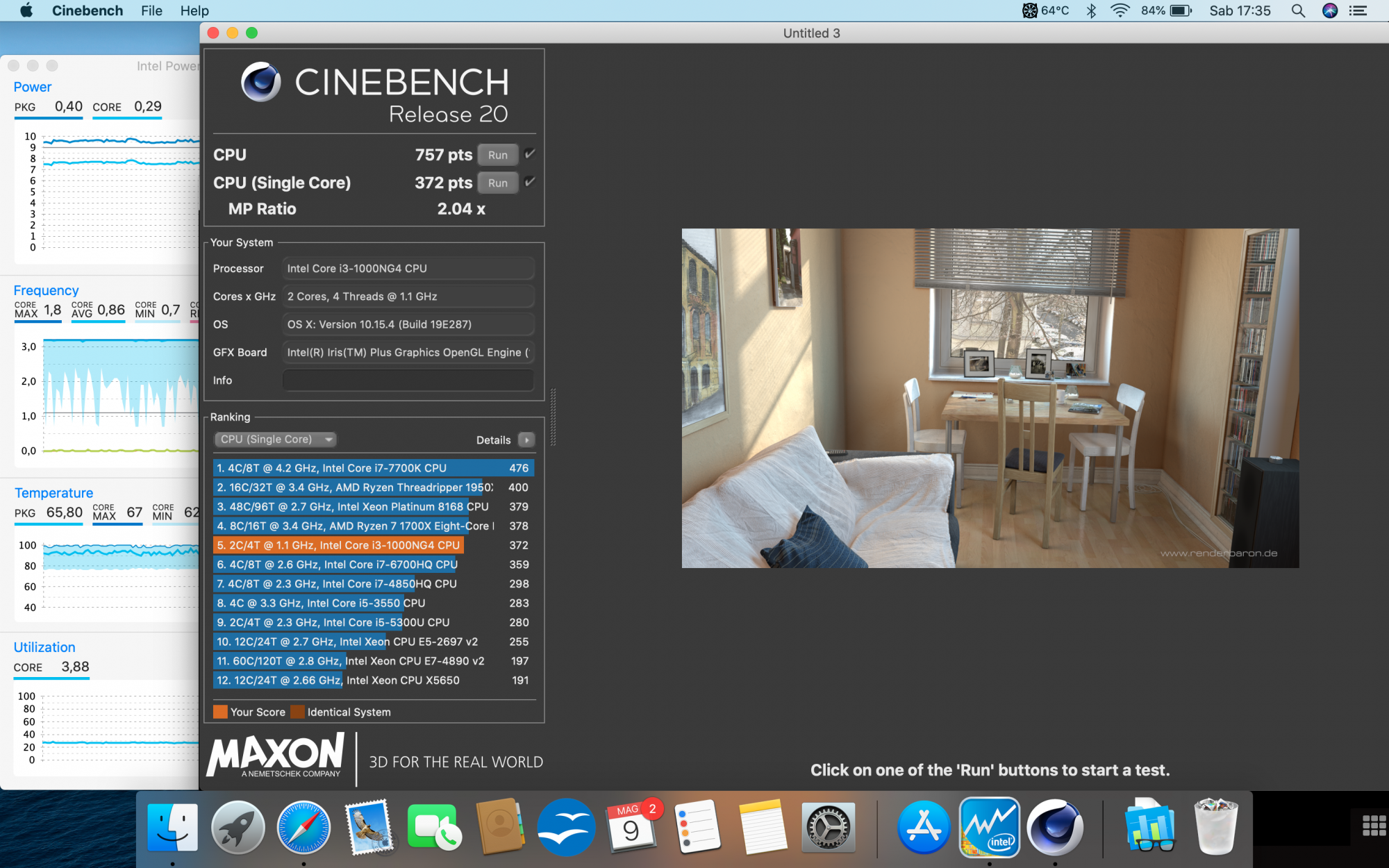Select ranking row Core i5-5300U

point(374,623)
